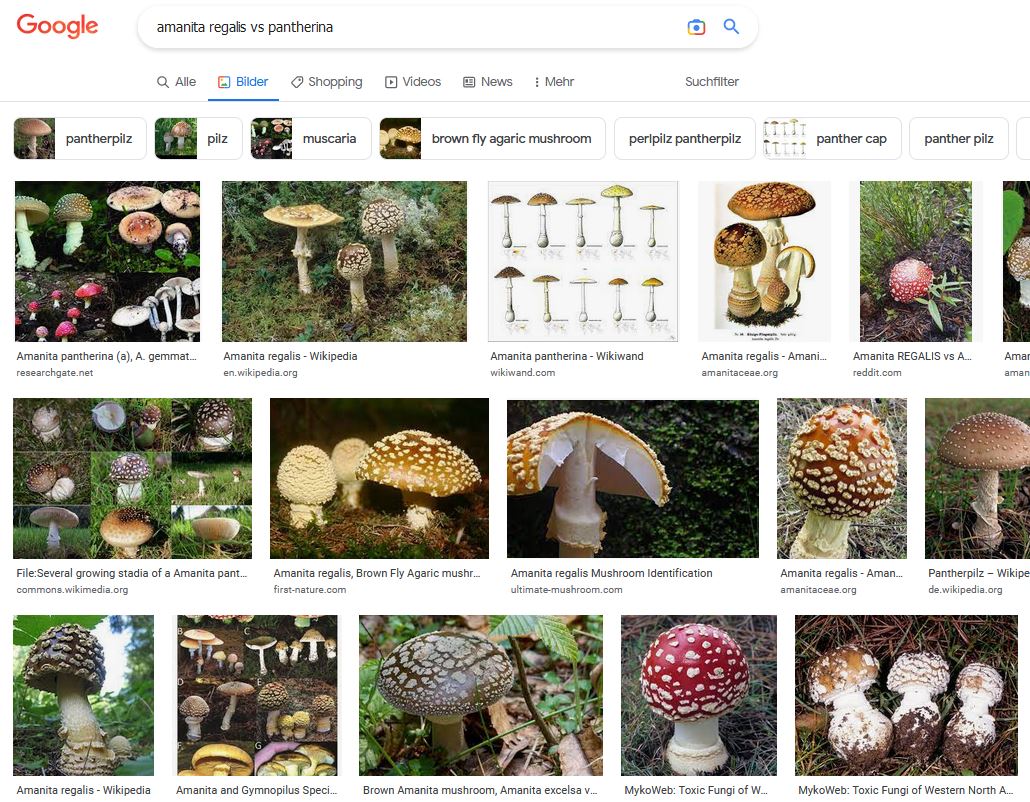Open the Shopping tab
Viewport: 1030px width, 802px height.
[x=326, y=82]
